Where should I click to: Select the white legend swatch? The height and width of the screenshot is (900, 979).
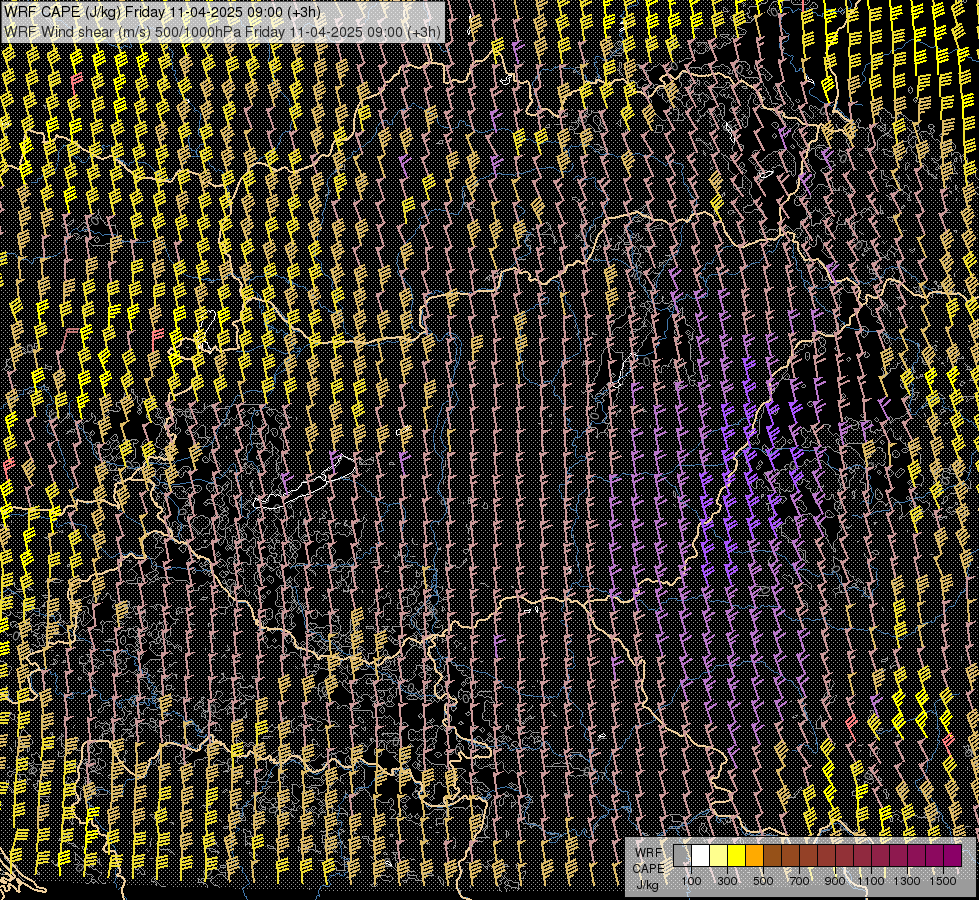point(701,855)
